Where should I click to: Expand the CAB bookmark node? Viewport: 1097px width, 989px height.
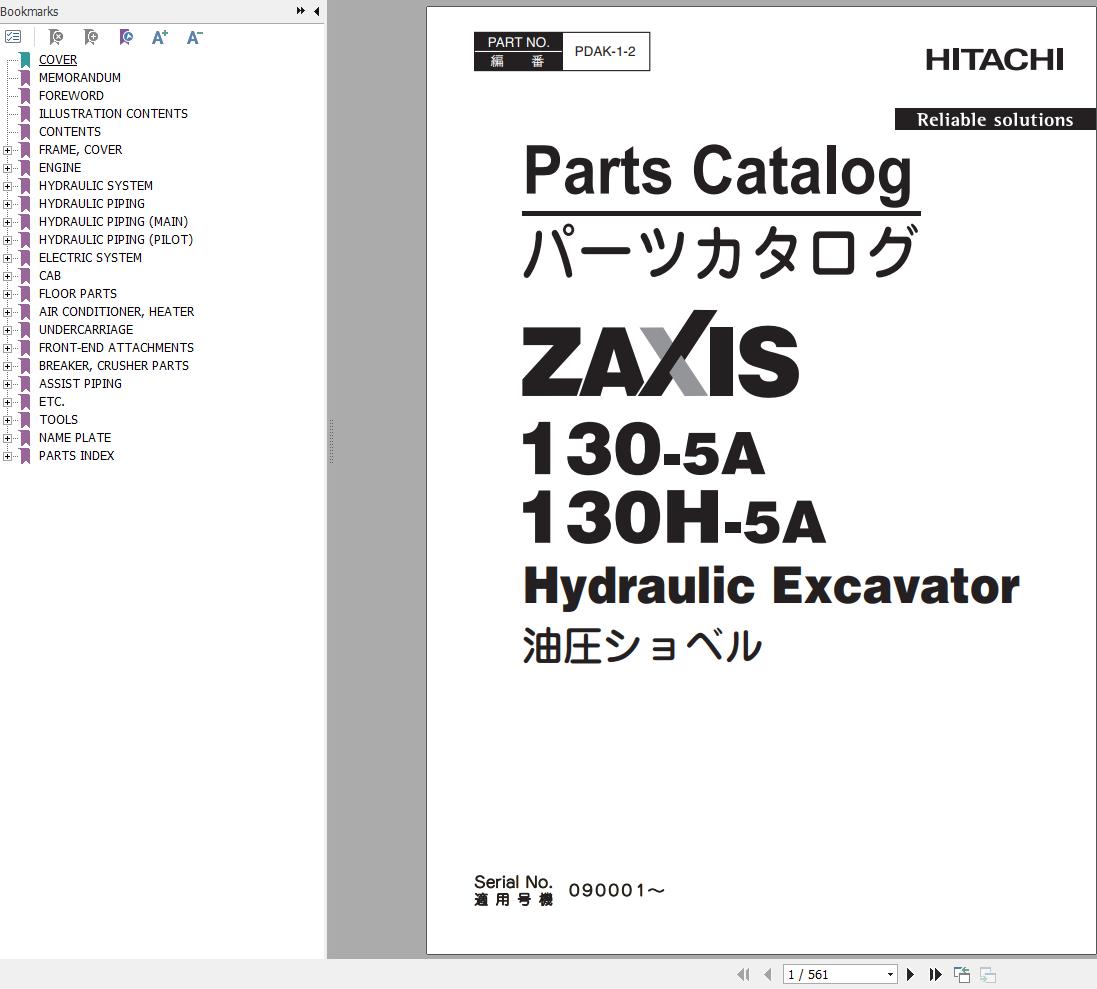(x=7, y=276)
